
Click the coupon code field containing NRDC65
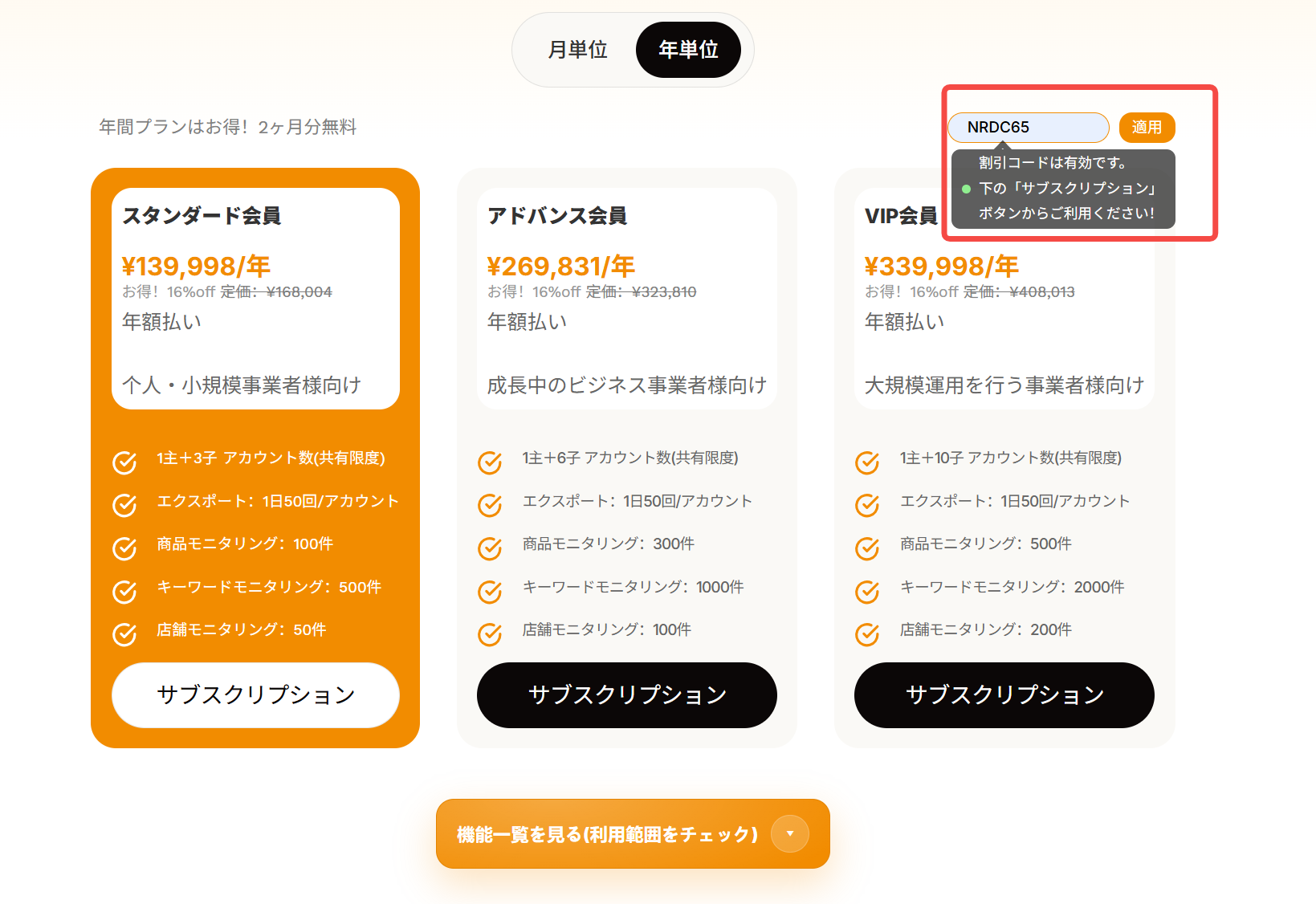pyautogui.click(x=1029, y=128)
